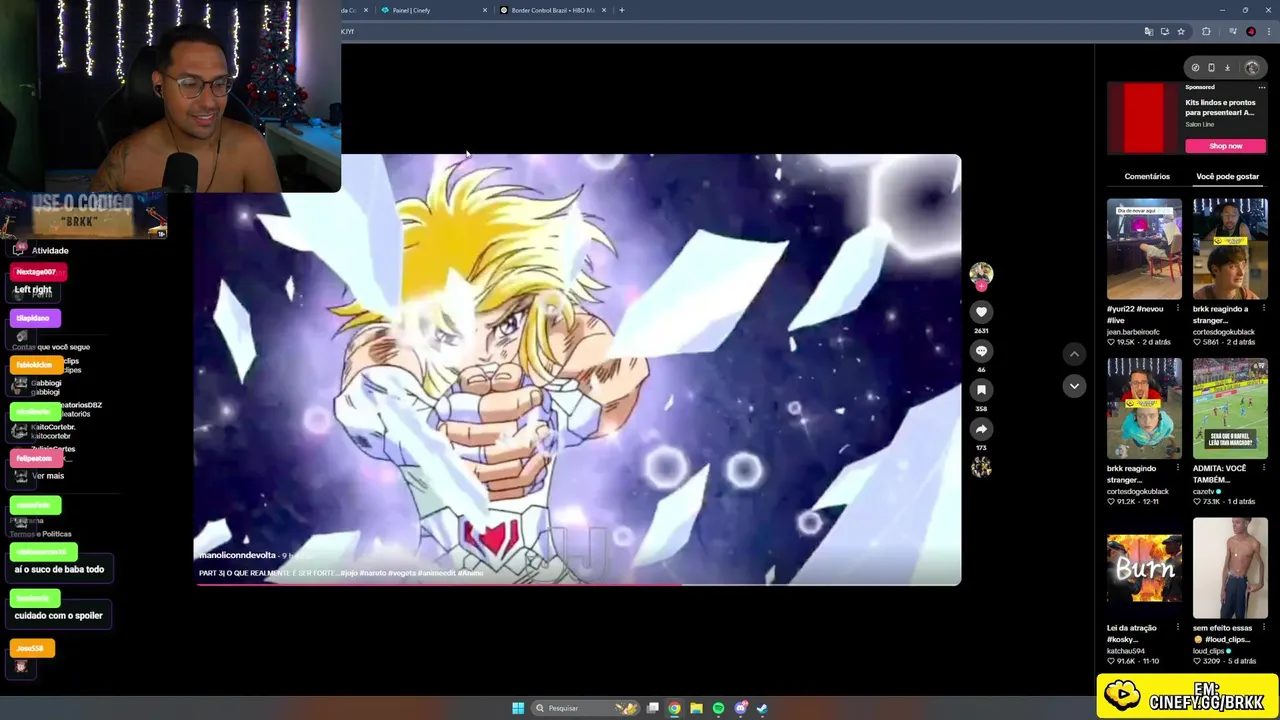The width and height of the screenshot is (1280, 720).
Task: Open the top brkk reagindo a stranger thumbnail
Action: [1230, 249]
